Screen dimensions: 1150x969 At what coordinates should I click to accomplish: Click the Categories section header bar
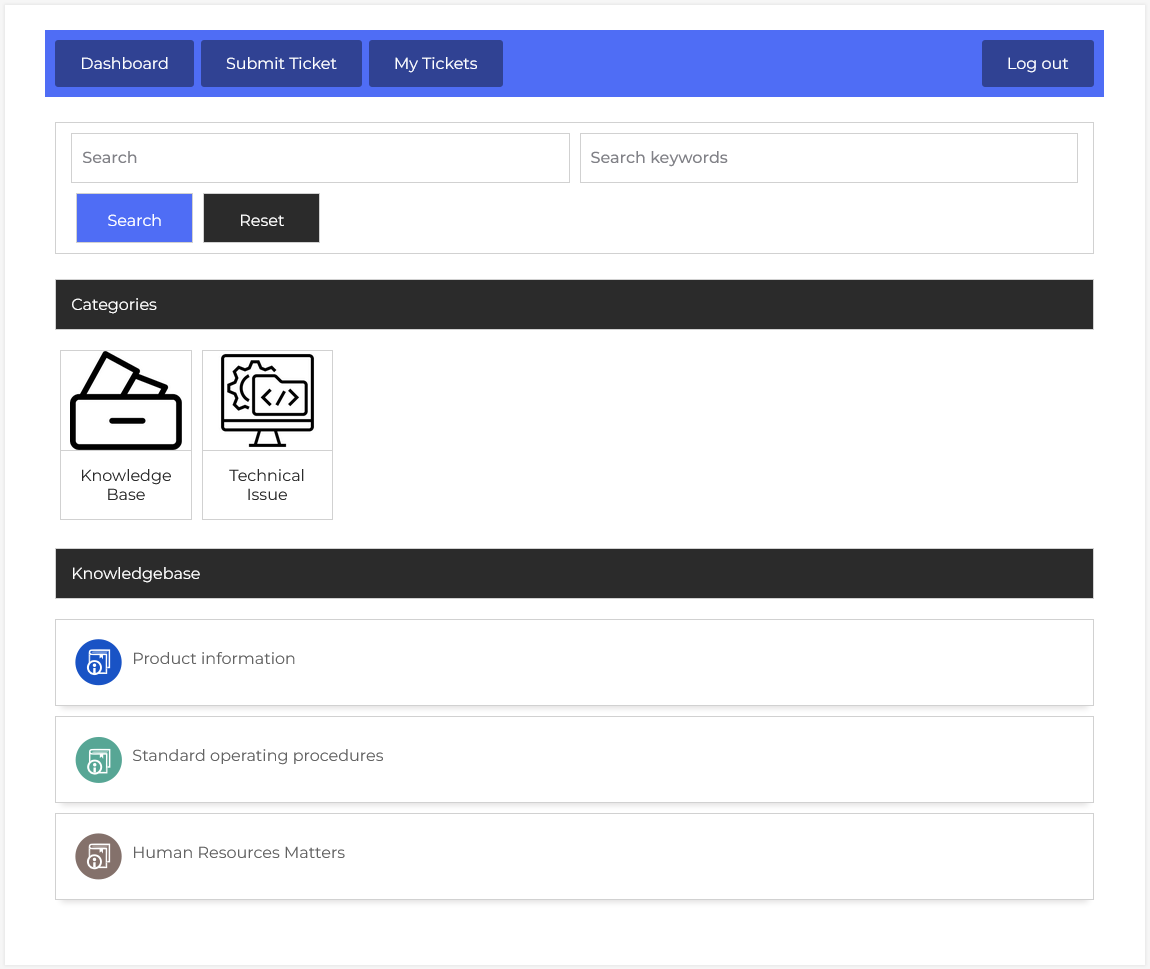coord(574,304)
